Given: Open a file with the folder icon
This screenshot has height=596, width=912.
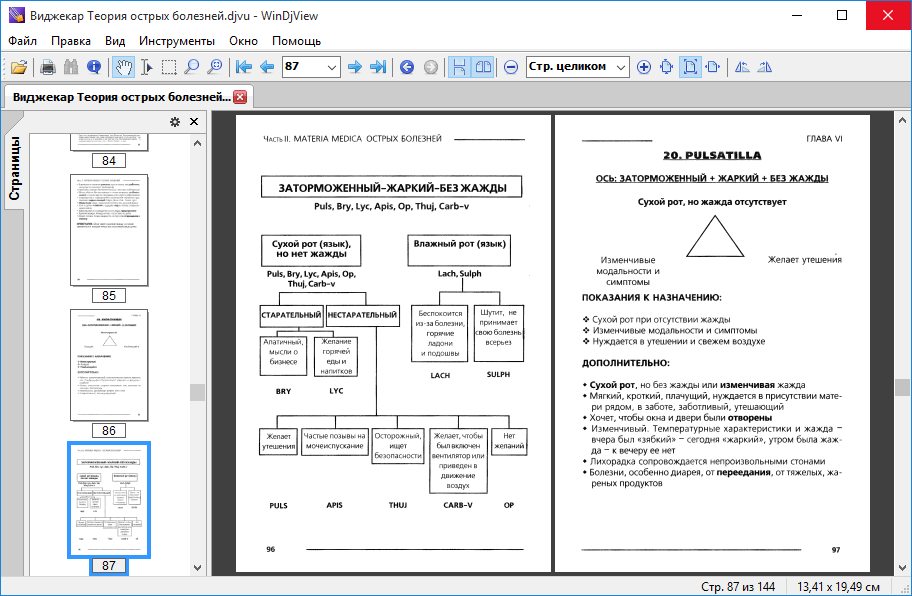Looking at the screenshot, I should pos(19,67).
